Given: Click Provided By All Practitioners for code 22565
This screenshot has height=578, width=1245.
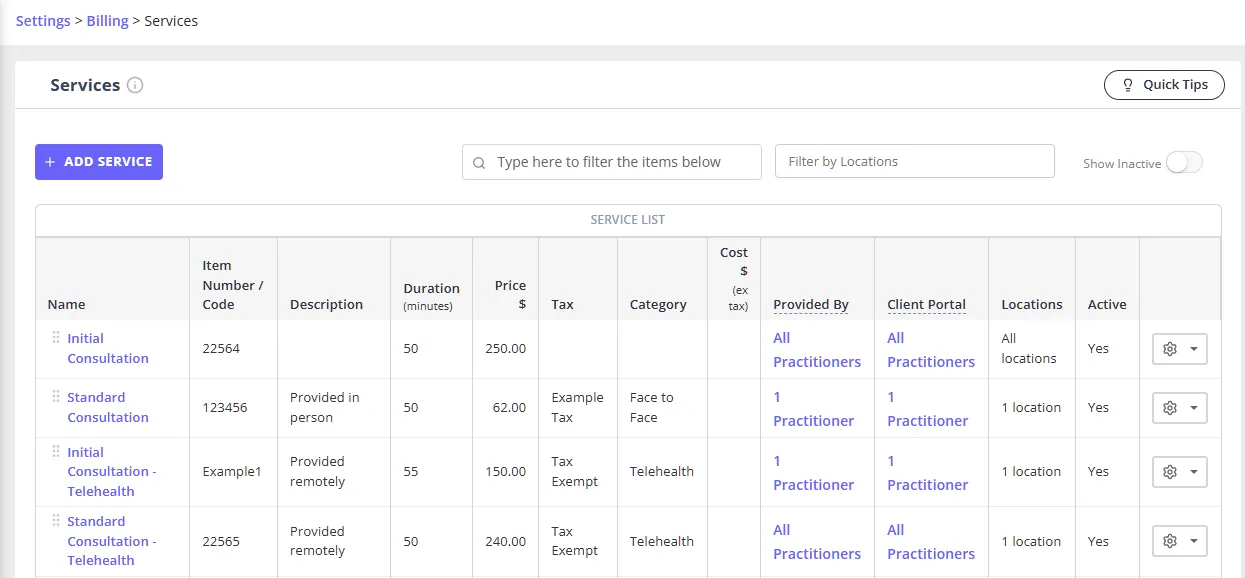Looking at the screenshot, I should 817,542.
